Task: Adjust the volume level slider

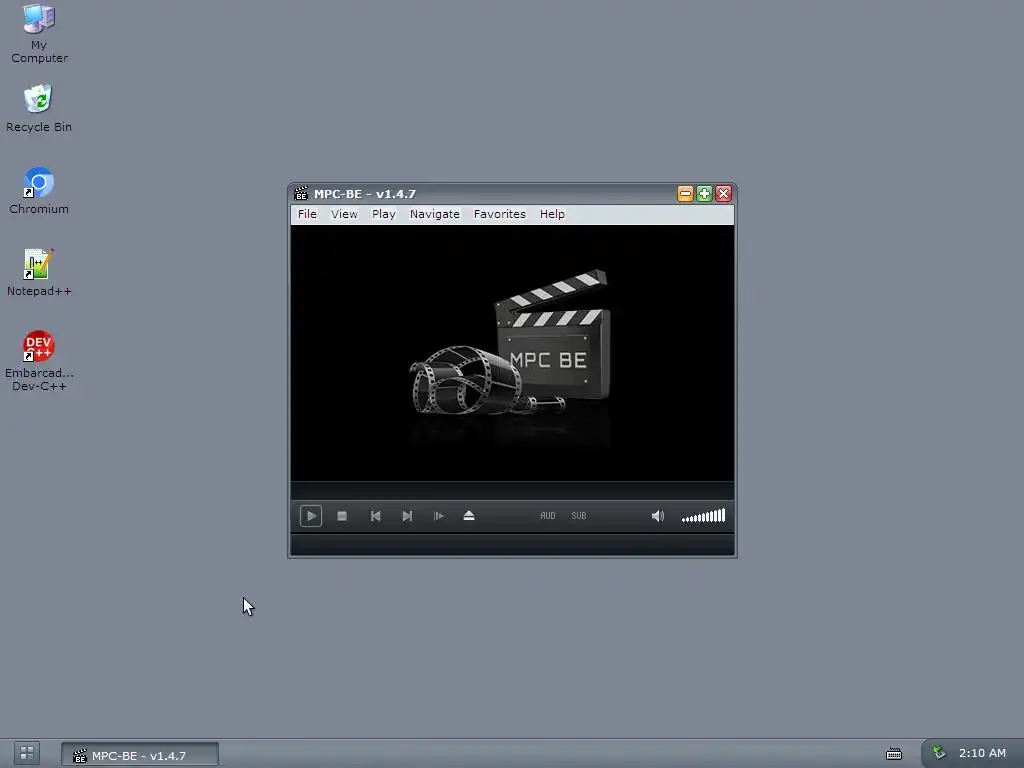Action: click(703, 516)
